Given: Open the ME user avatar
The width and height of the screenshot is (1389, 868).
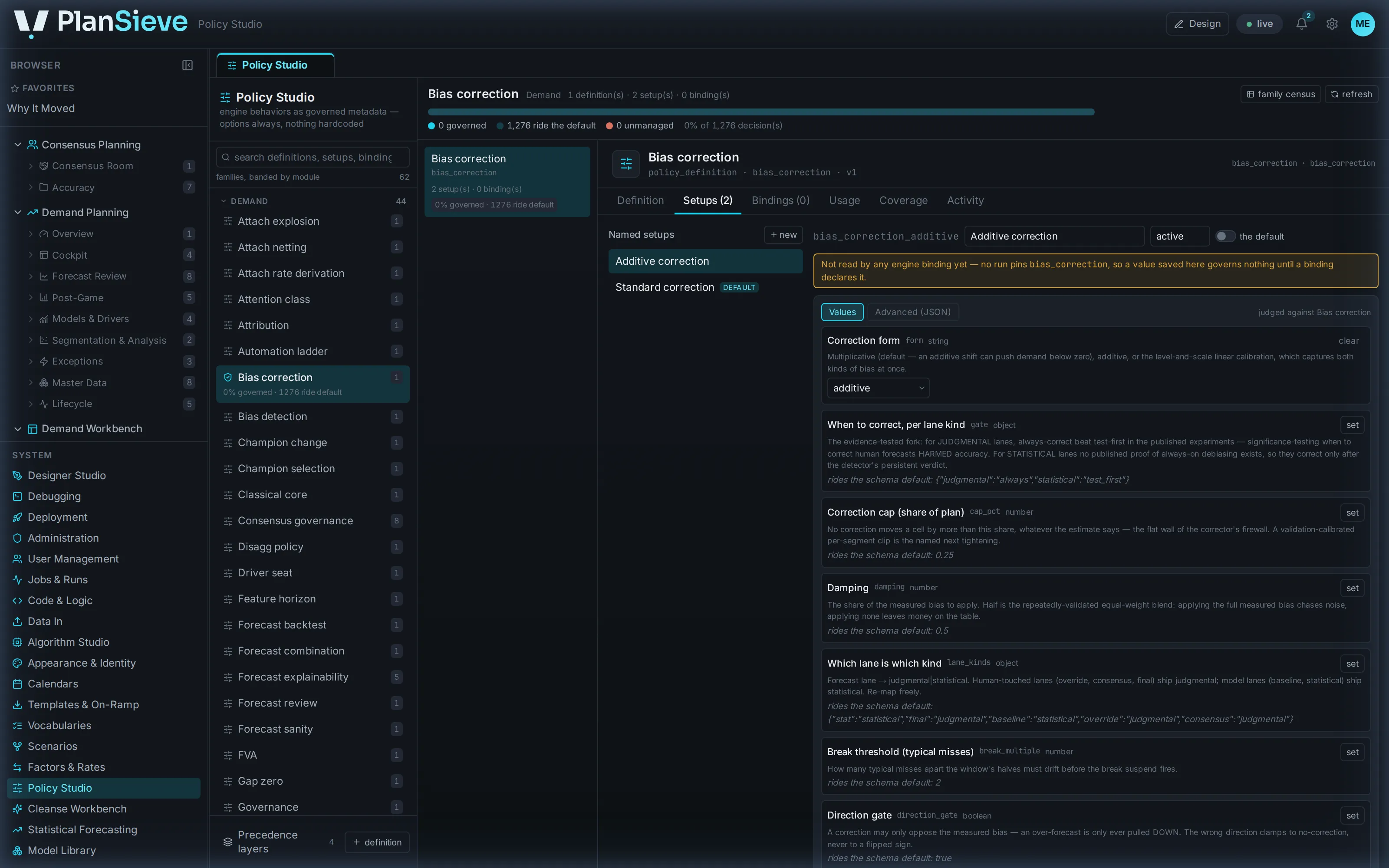Looking at the screenshot, I should pos(1363,23).
